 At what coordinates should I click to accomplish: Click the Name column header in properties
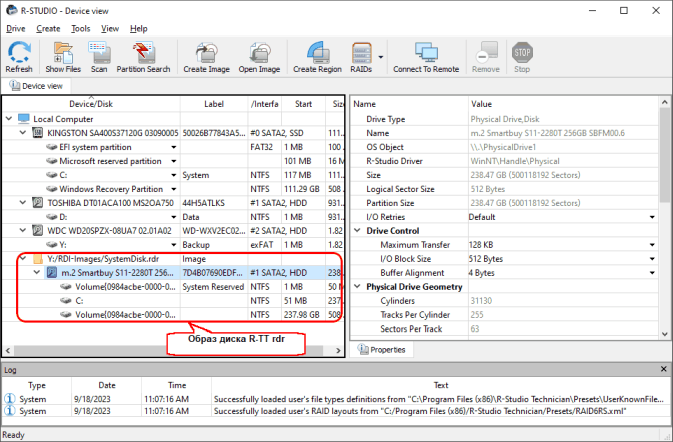click(x=364, y=104)
